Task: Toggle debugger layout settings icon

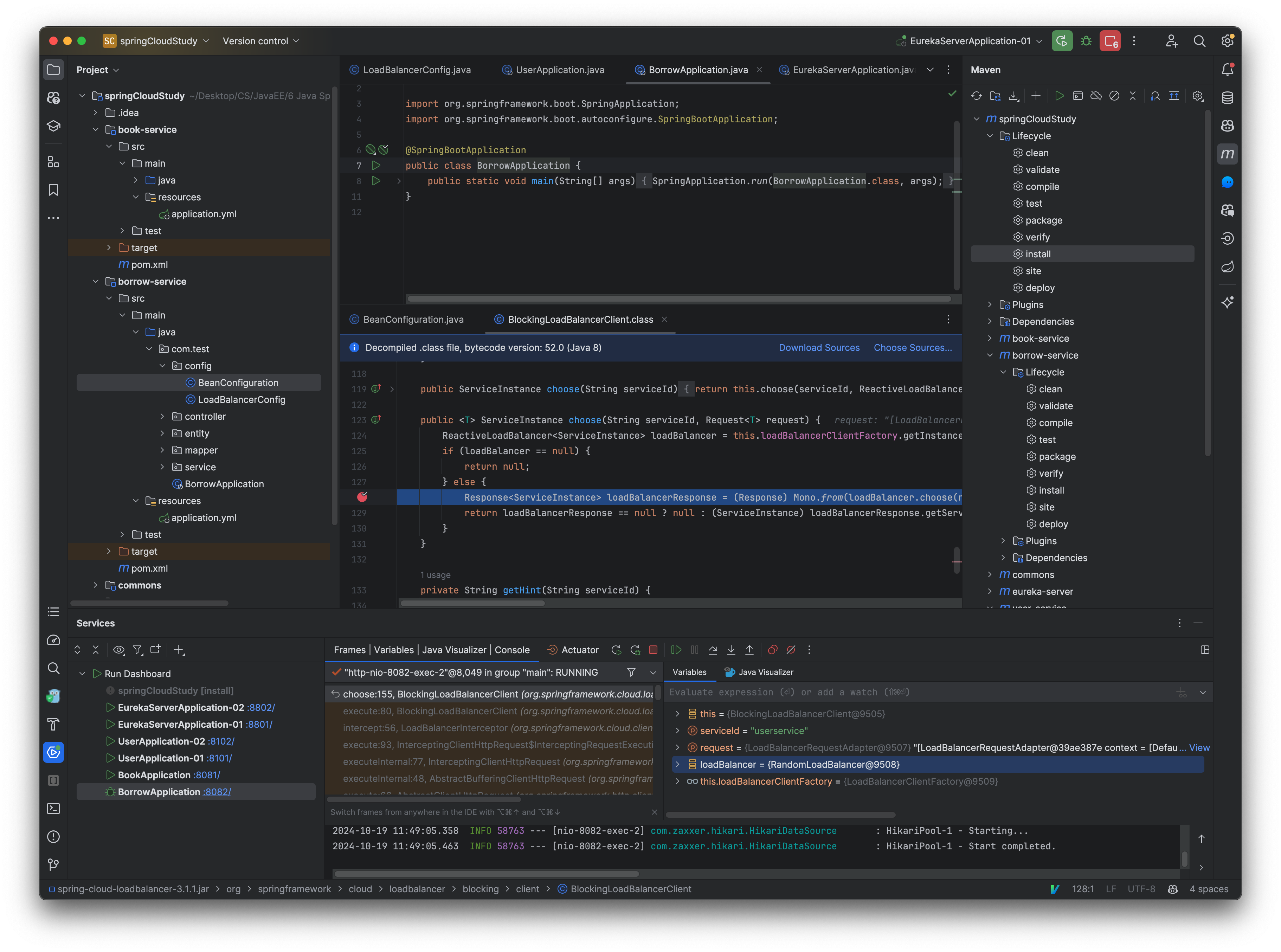Action: [x=1204, y=650]
